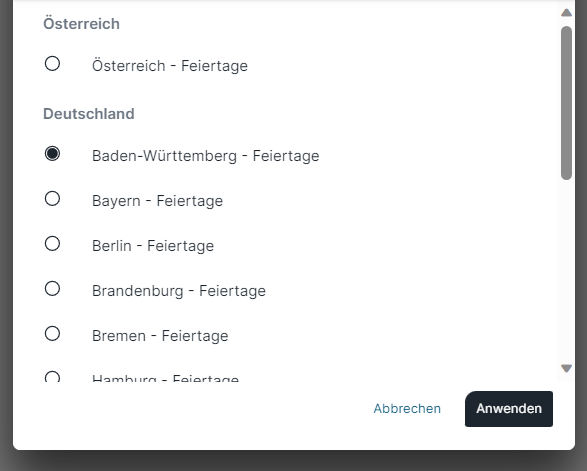
Task: Click the 'Baden-Württemberg - Feiertage' label text
Action: 206,156
